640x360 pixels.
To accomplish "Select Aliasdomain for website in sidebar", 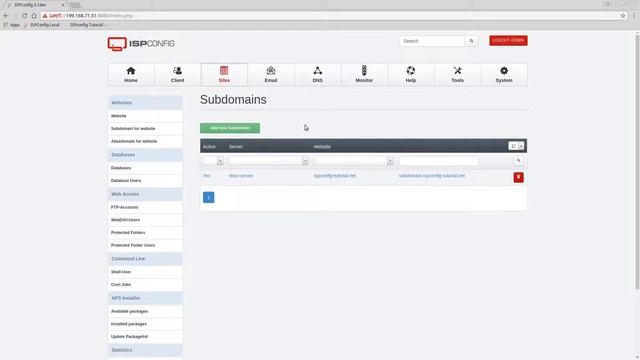I will 145,141.
